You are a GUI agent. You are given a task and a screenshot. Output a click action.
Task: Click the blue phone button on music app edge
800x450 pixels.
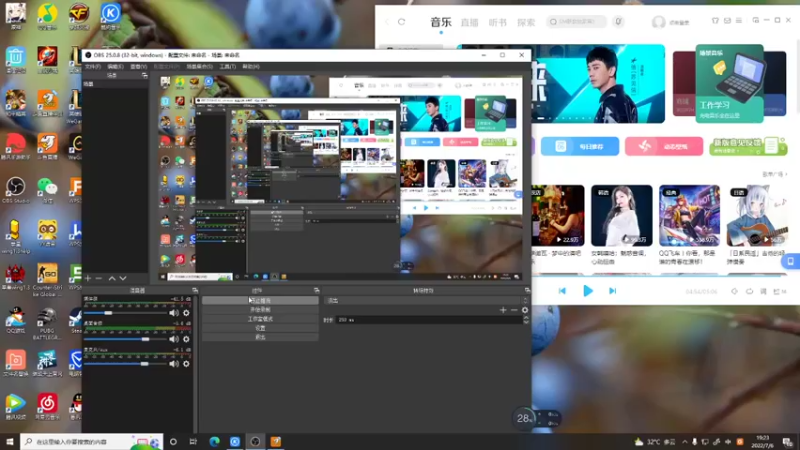pos(790,261)
